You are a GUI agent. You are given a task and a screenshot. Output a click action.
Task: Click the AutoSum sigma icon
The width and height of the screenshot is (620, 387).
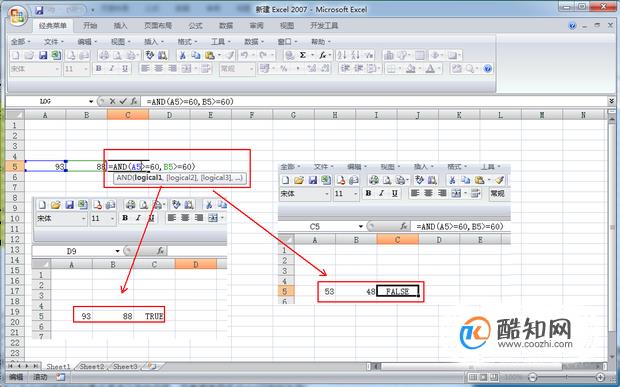[x=302, y=55]
